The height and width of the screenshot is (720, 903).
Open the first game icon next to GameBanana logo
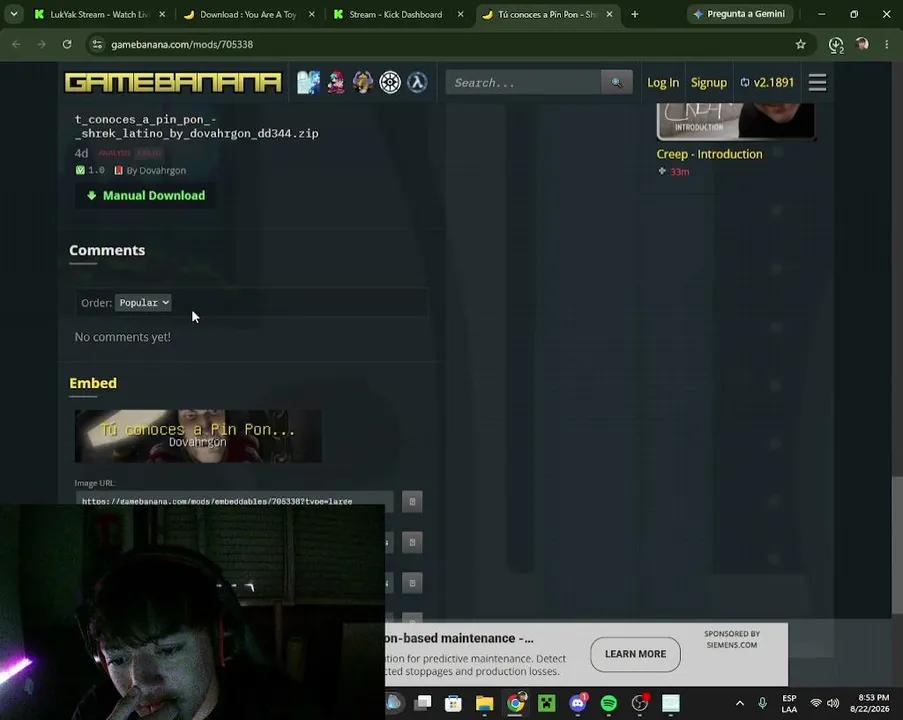point(308,82)
